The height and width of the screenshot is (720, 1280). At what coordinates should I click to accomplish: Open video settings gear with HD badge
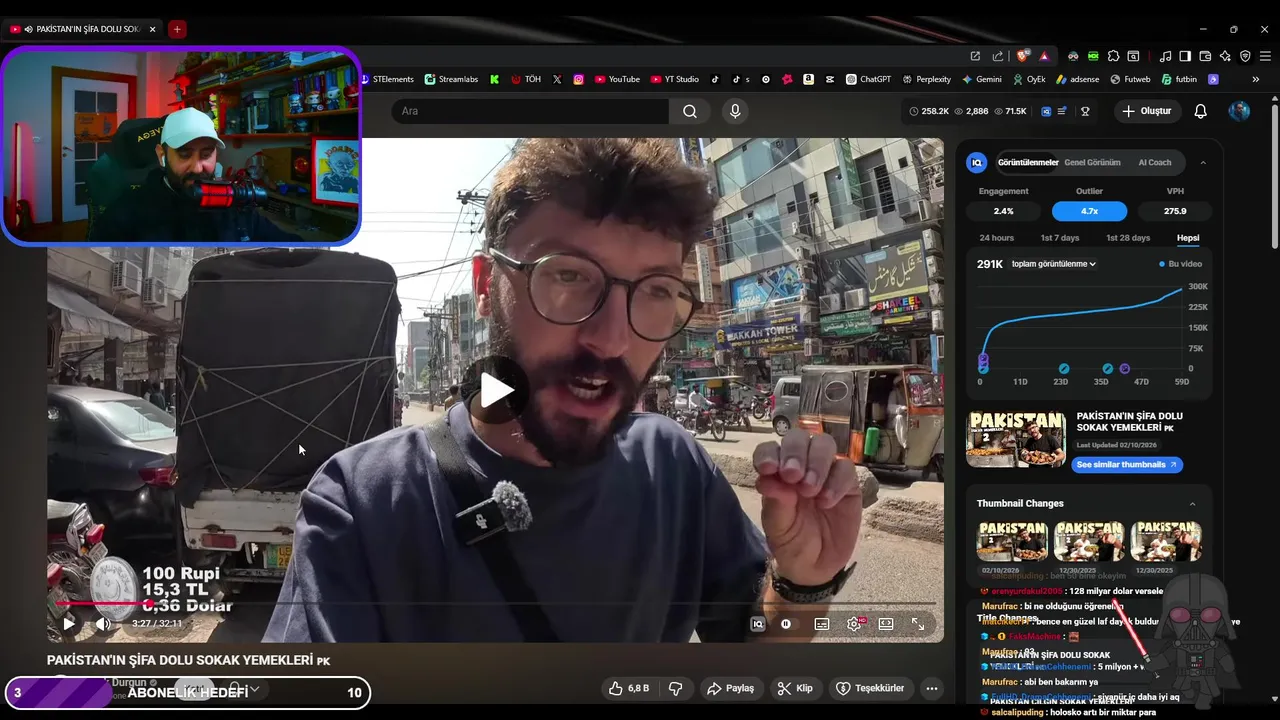point(854,624)
